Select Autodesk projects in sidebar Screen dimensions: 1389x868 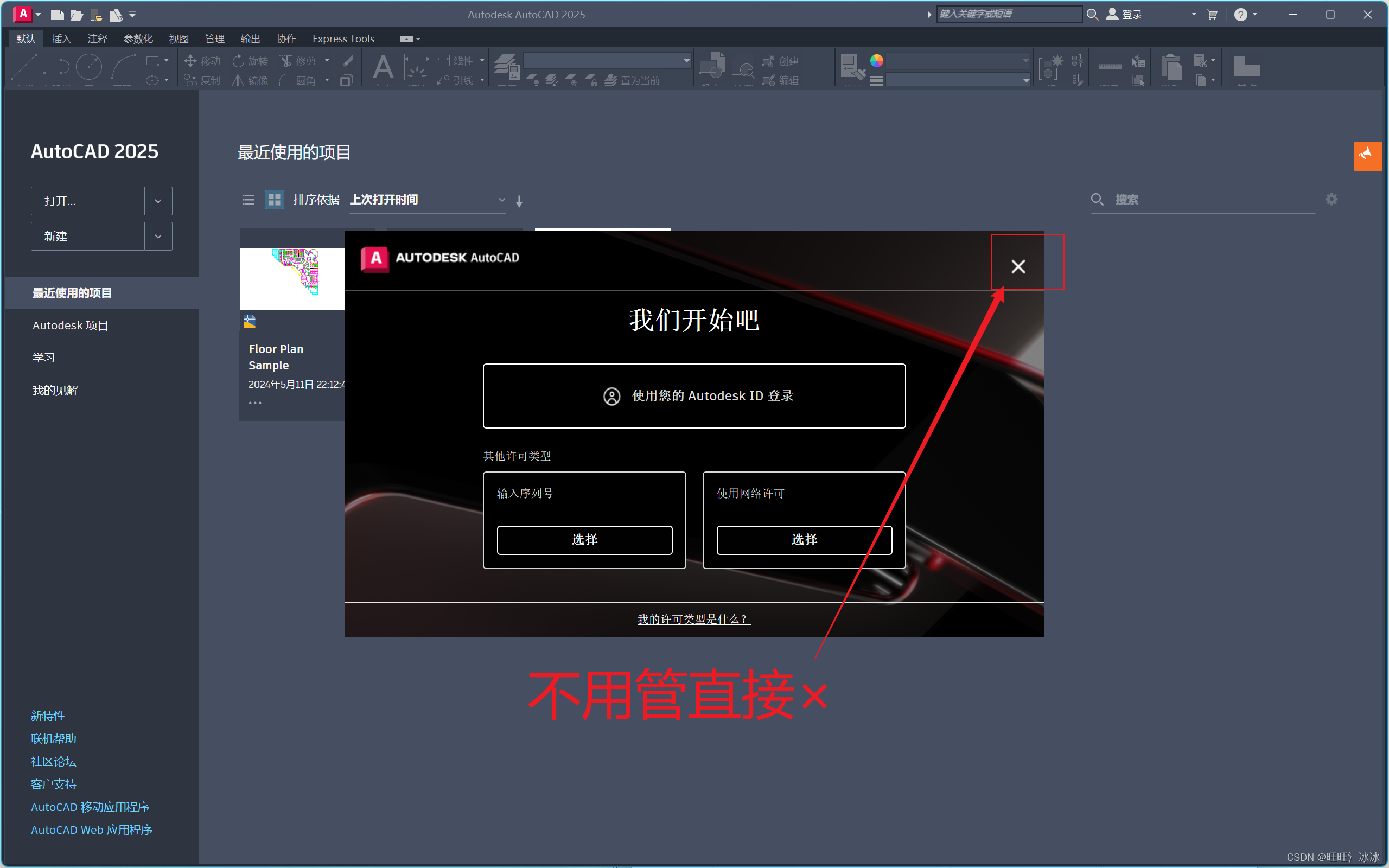pos(70,325)
